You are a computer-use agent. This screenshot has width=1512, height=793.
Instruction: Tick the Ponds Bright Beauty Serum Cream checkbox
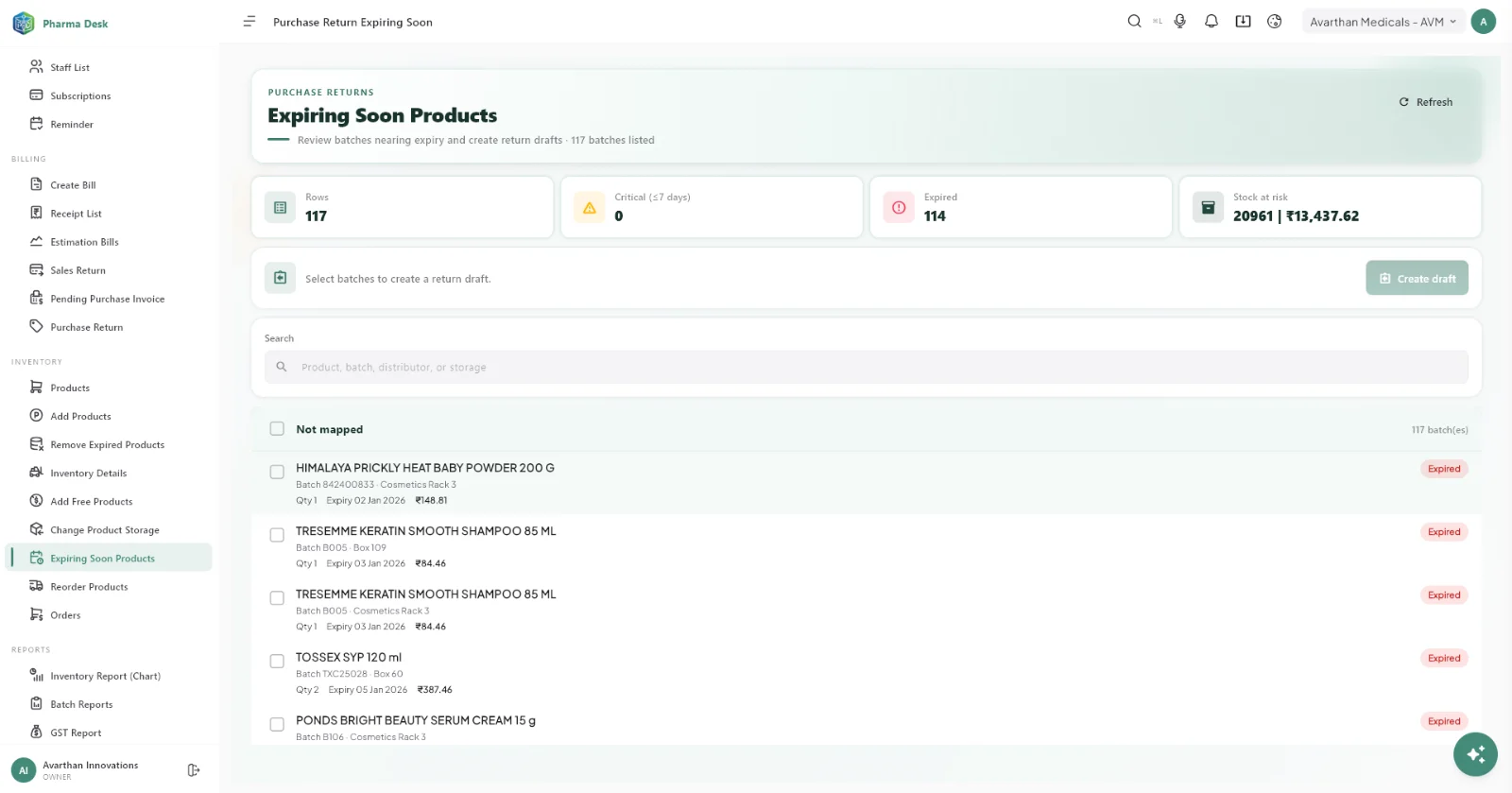click(x=277, y=725)
